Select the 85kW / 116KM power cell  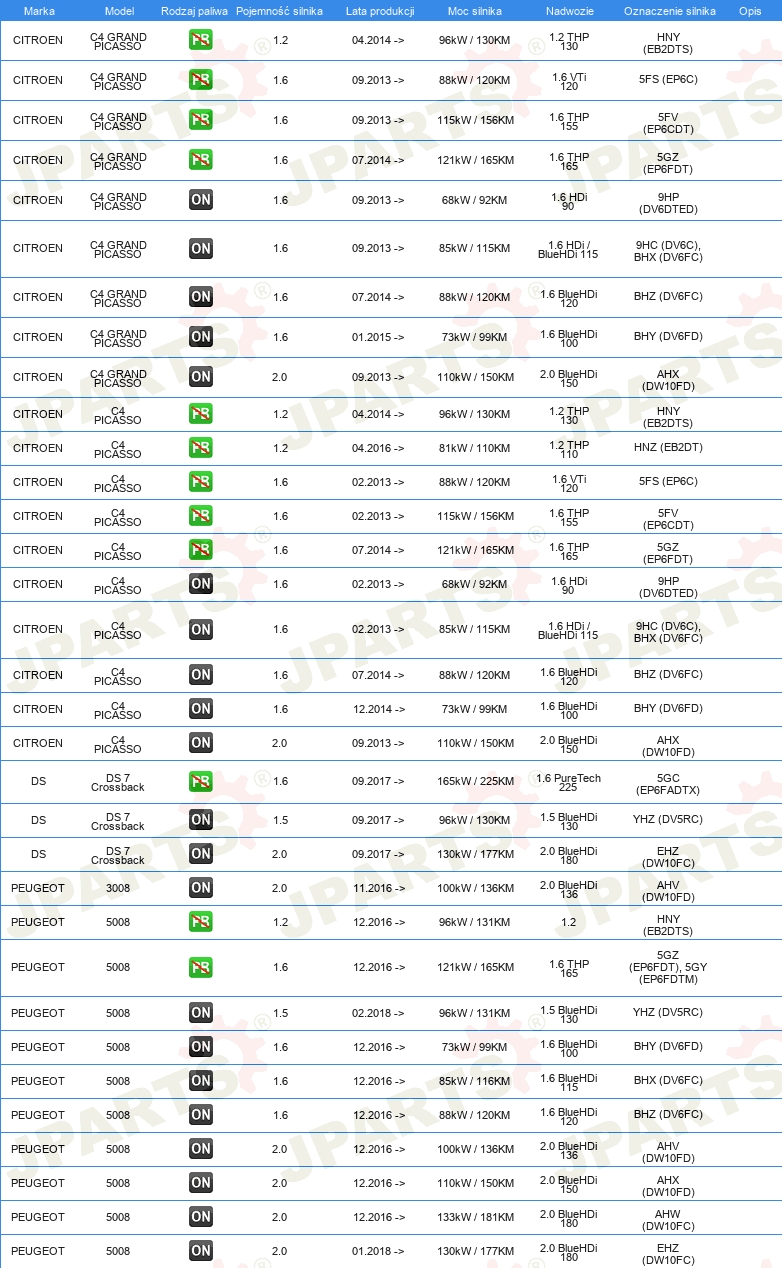(475, 1081)
